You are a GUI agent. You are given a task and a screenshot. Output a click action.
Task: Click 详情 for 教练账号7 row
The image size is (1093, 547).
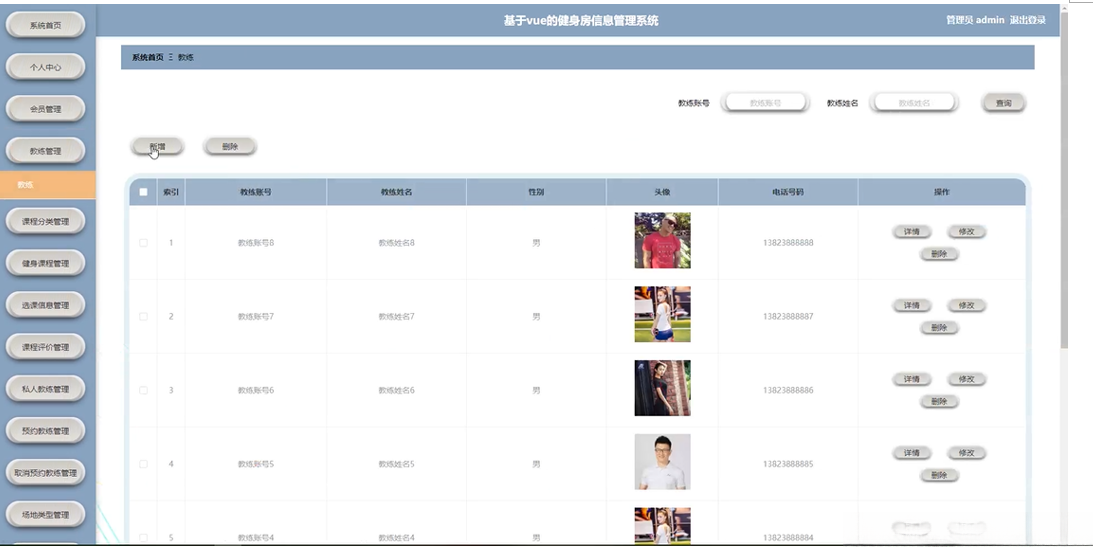pos(912,305)
